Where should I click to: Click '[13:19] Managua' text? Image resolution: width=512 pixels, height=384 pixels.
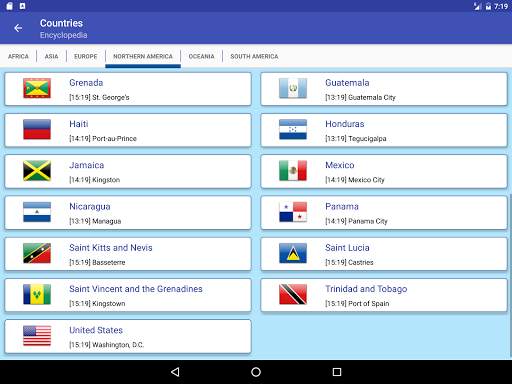95,221
